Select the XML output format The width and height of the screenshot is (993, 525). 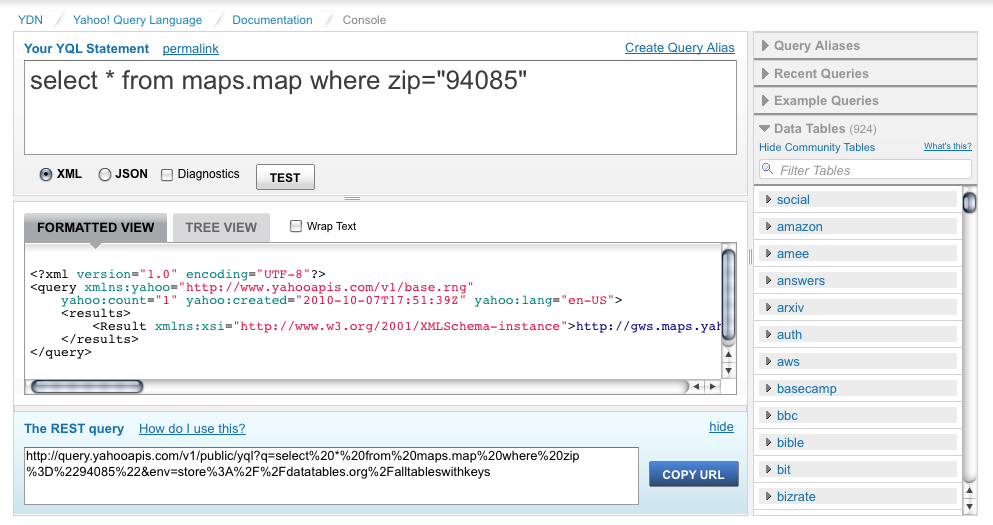point(46,175)
